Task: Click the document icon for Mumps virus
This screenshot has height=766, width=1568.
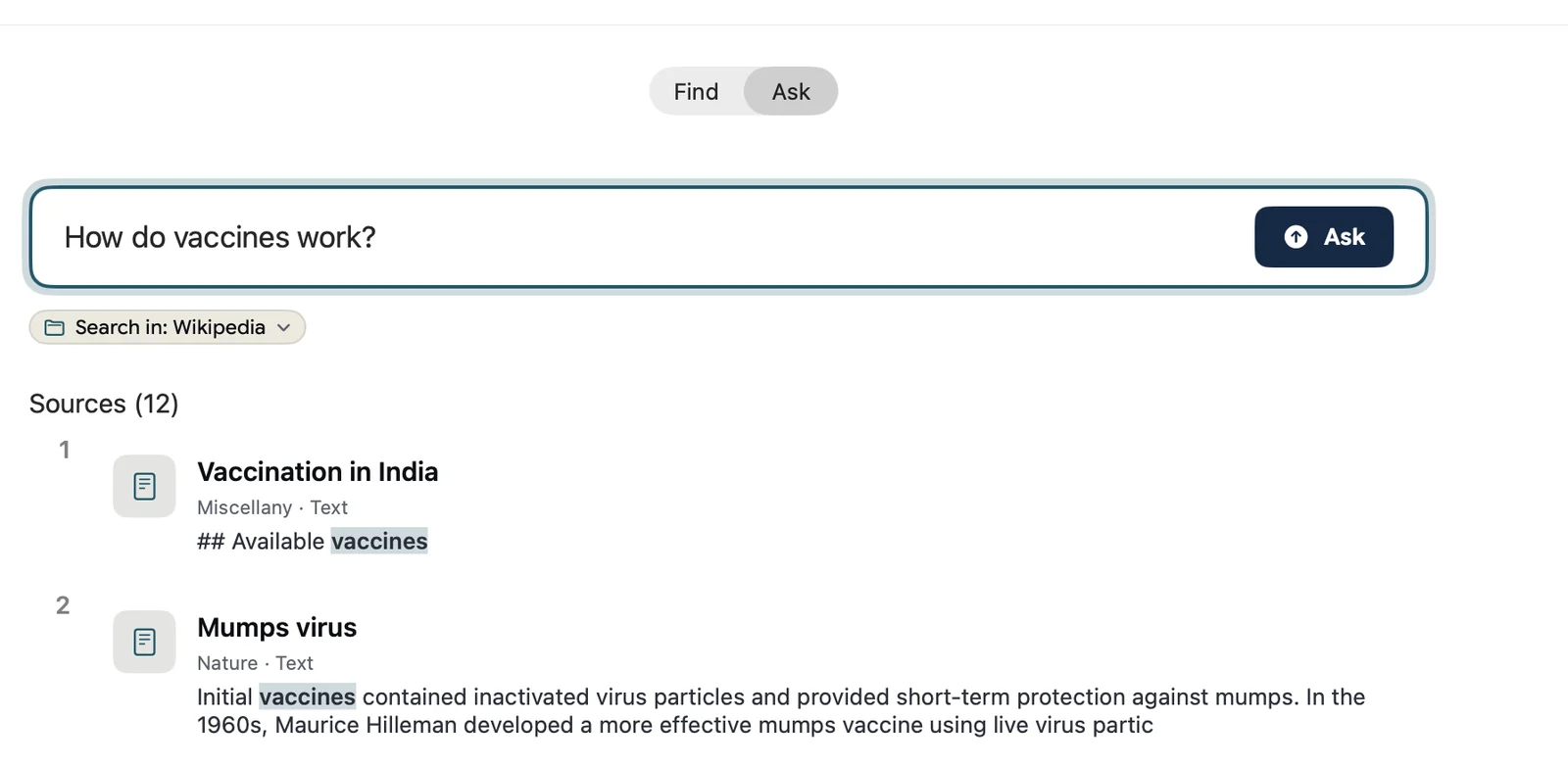Action: point(144,642)
